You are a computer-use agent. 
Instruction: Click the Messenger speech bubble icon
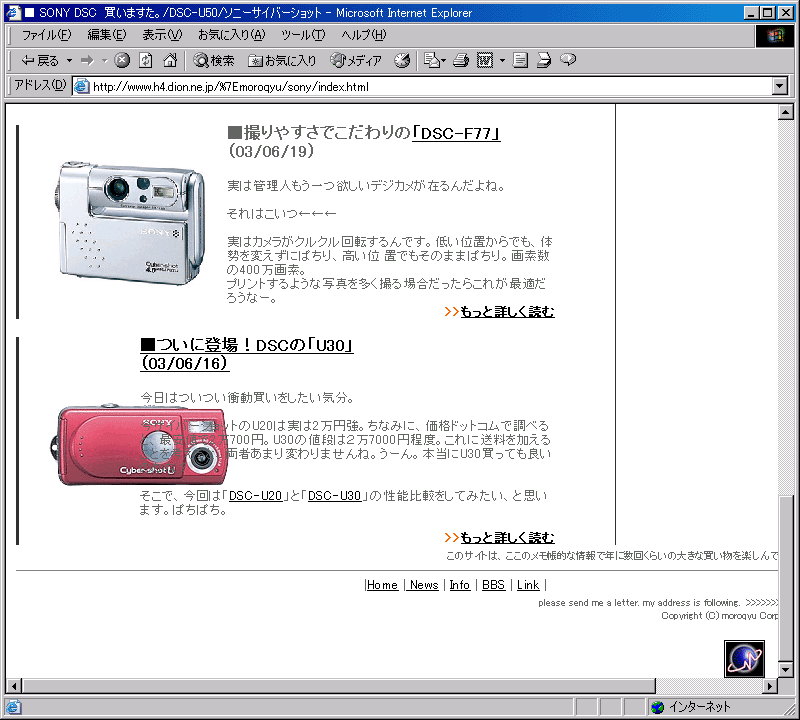coord(568,60)
